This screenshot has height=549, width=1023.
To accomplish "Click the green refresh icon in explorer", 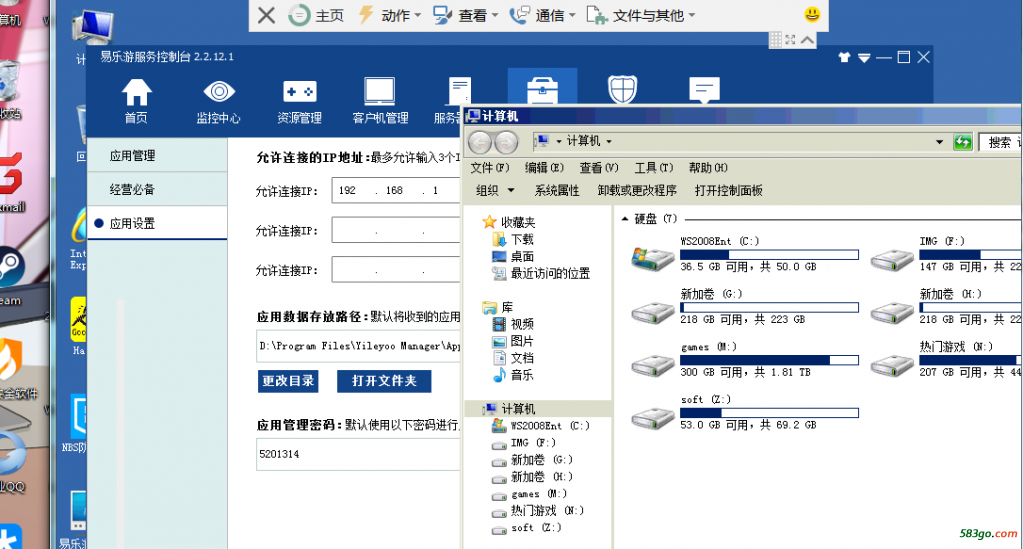I will click(x=962, y=142).
